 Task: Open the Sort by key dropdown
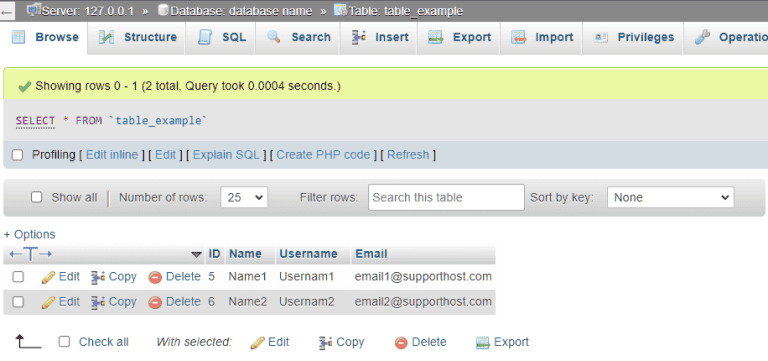[671, 197]
